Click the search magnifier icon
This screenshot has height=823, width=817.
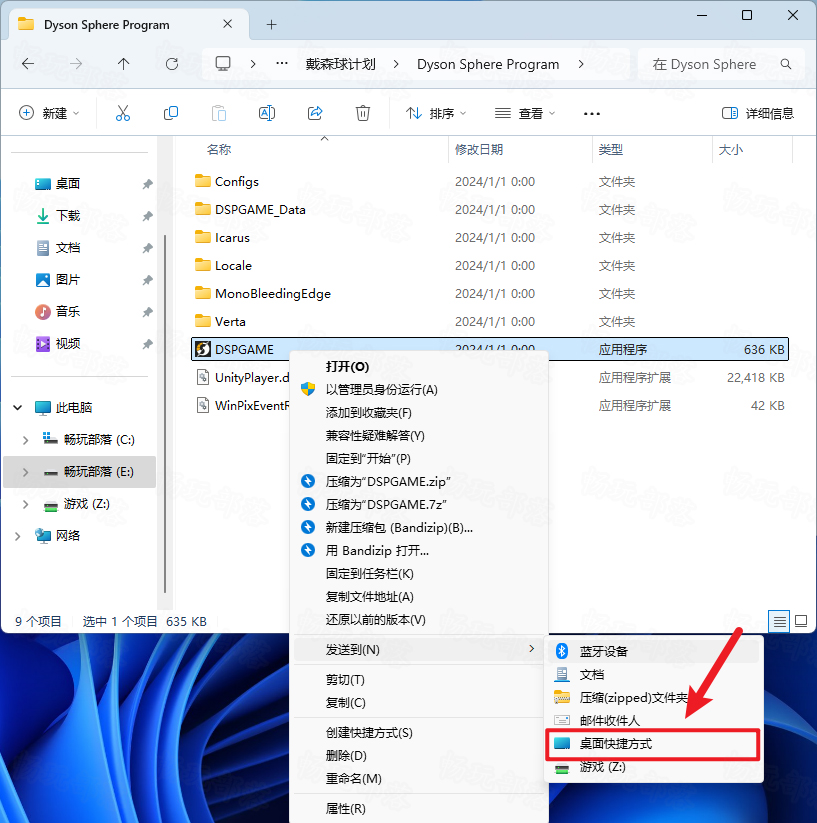pyautogui.click(x=786, y=64)
